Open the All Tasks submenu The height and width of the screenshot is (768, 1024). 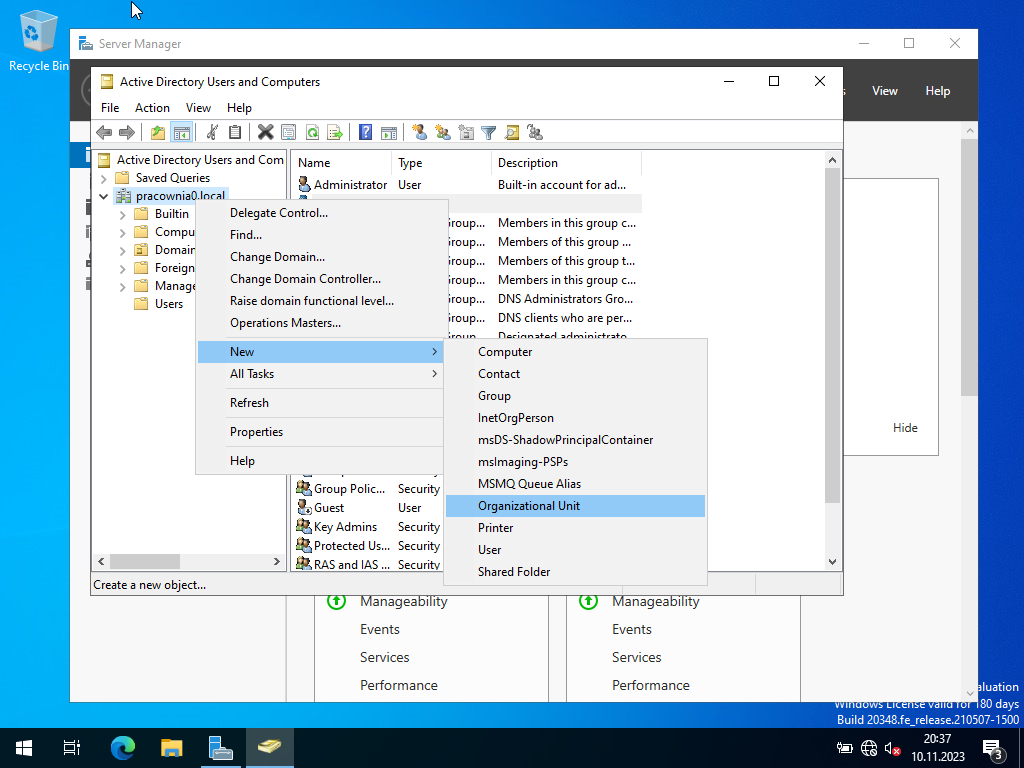click(320, 374)
